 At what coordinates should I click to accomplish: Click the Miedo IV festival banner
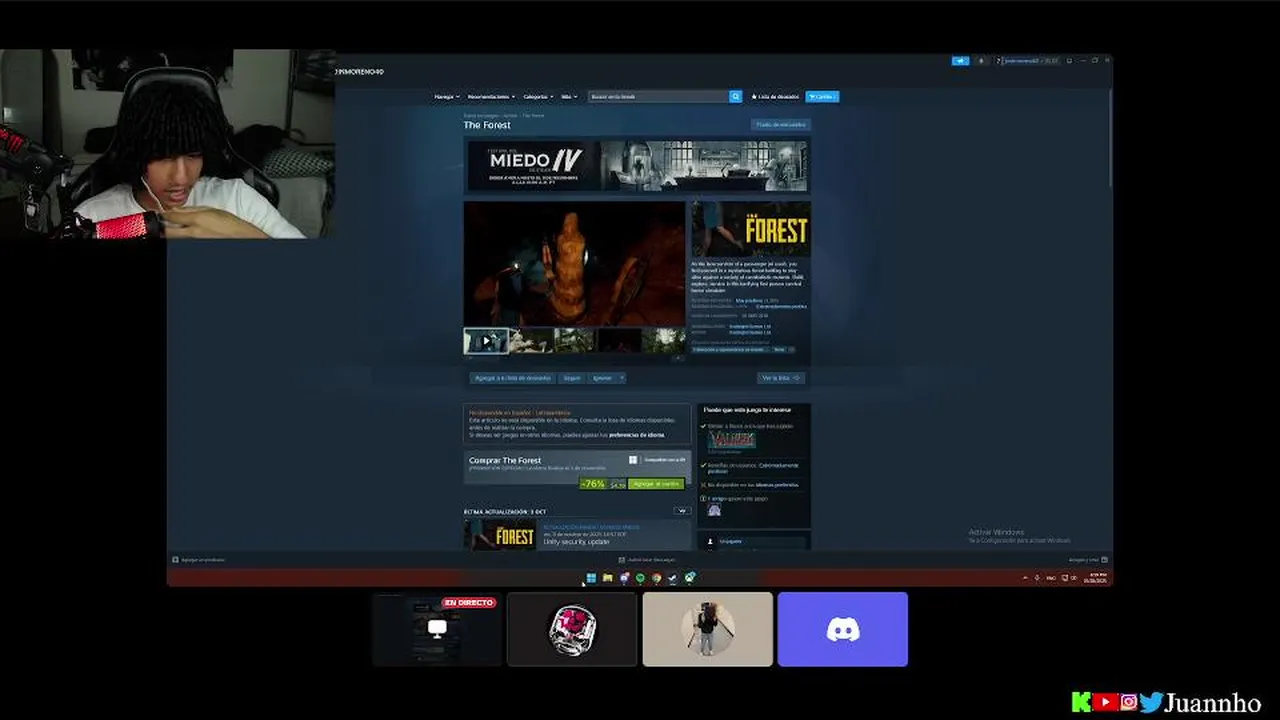click(x=637, y=165)
